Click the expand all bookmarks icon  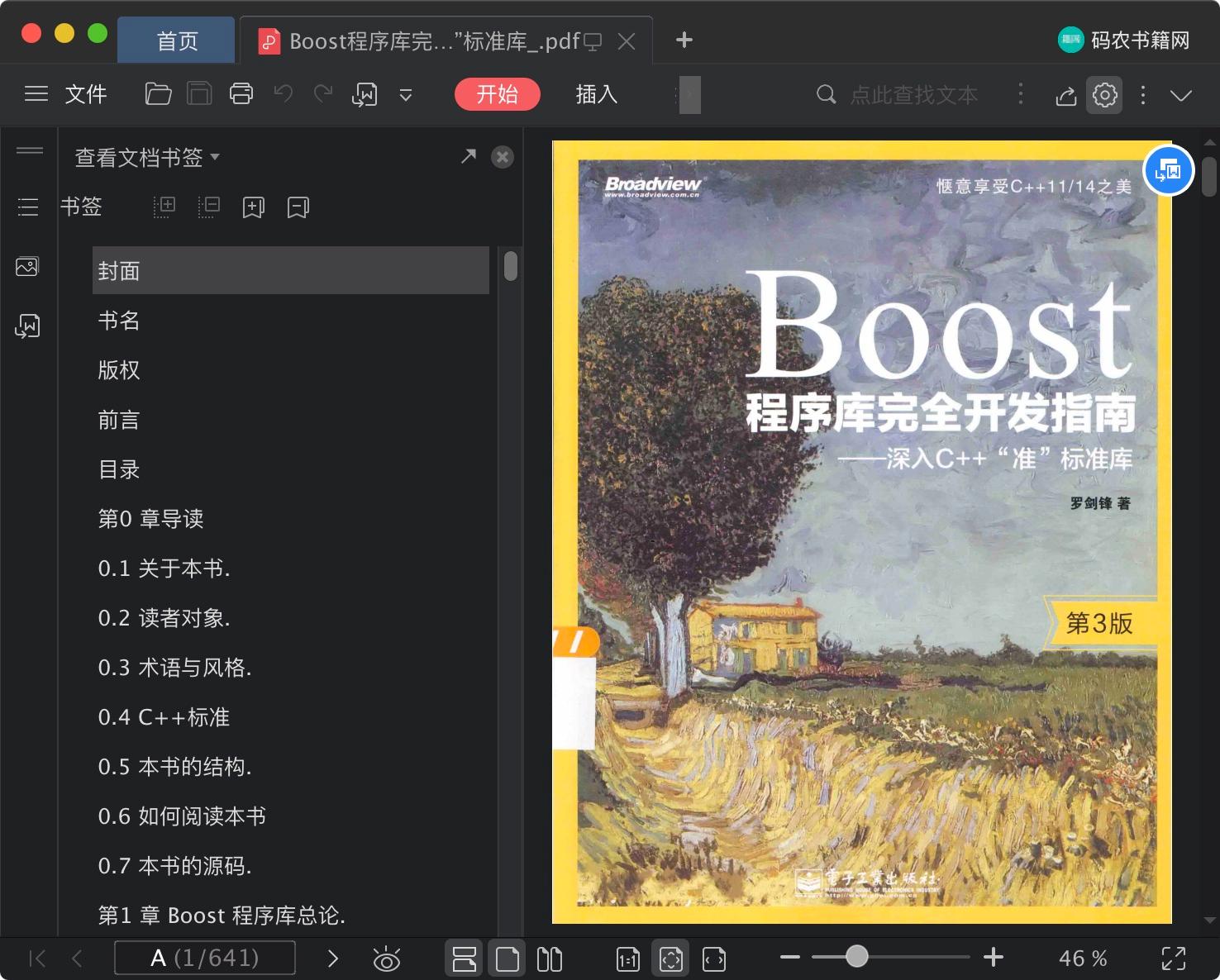164,207
